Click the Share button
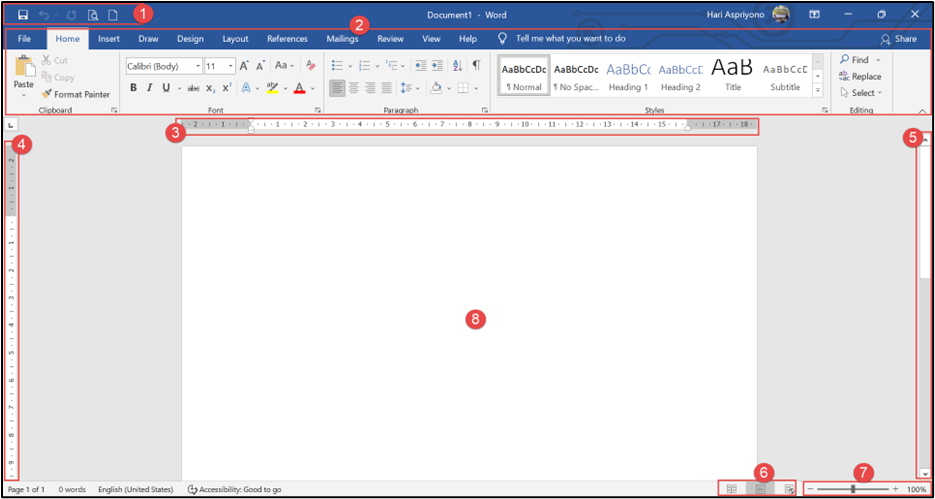The width and height of the screenshot is (935, 499). [898, 39]
